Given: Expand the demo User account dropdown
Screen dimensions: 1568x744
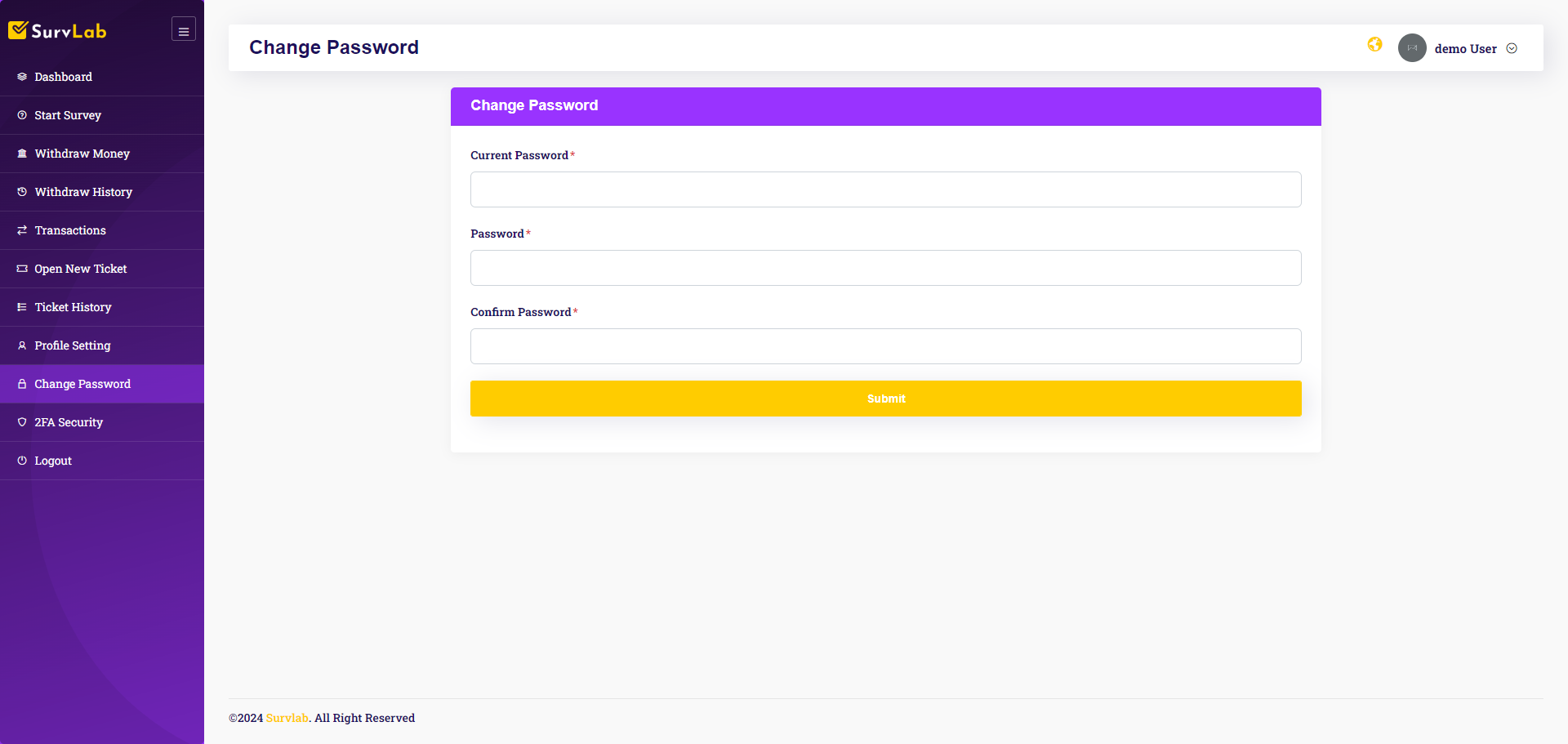Looking at the screenshot, I should (1512, 48).
